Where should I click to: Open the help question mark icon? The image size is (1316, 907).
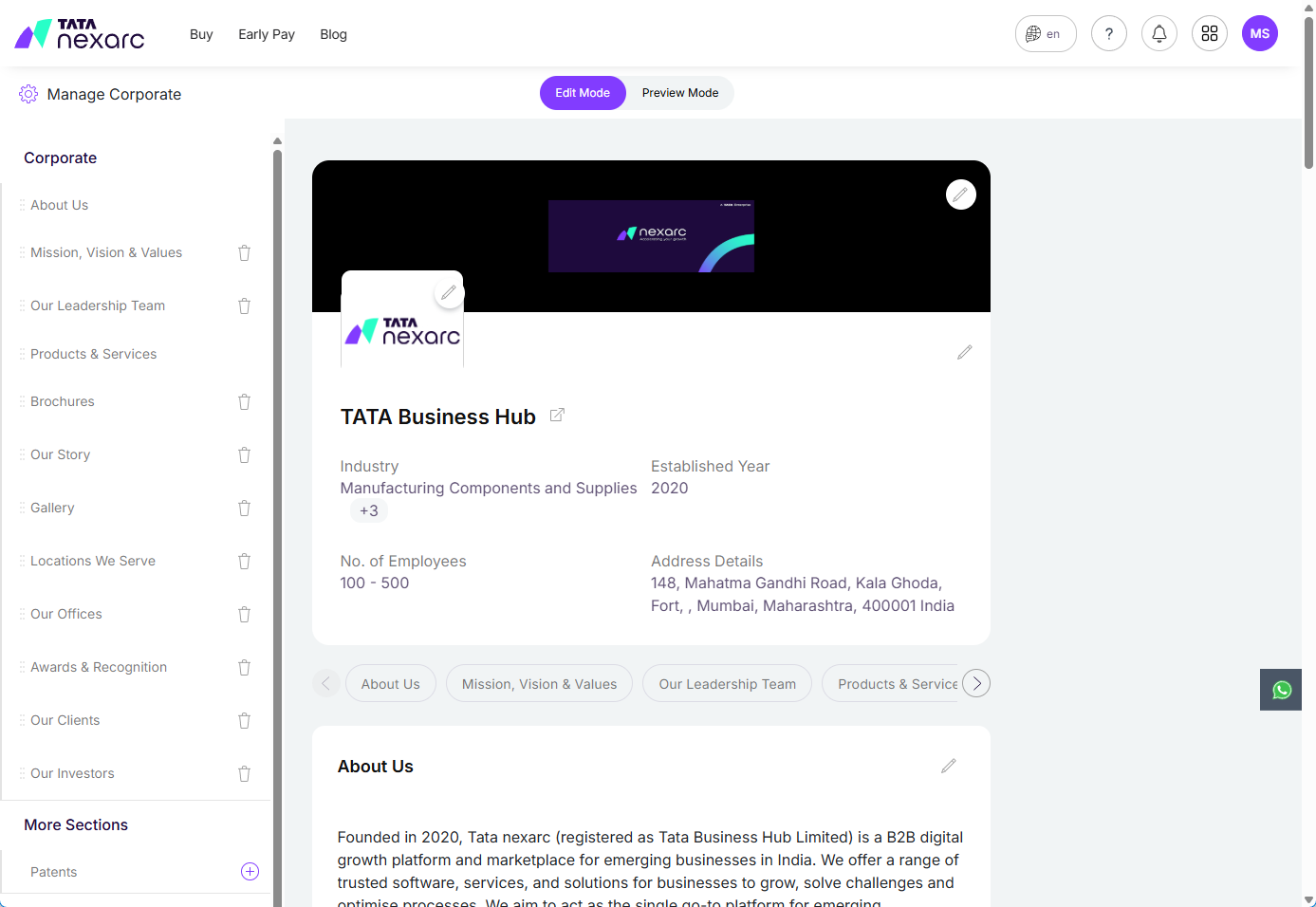1109,34
